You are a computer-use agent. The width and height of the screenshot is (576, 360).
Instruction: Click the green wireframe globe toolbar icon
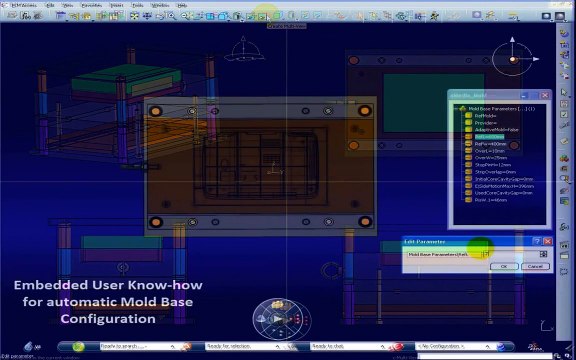click(401, 16)
